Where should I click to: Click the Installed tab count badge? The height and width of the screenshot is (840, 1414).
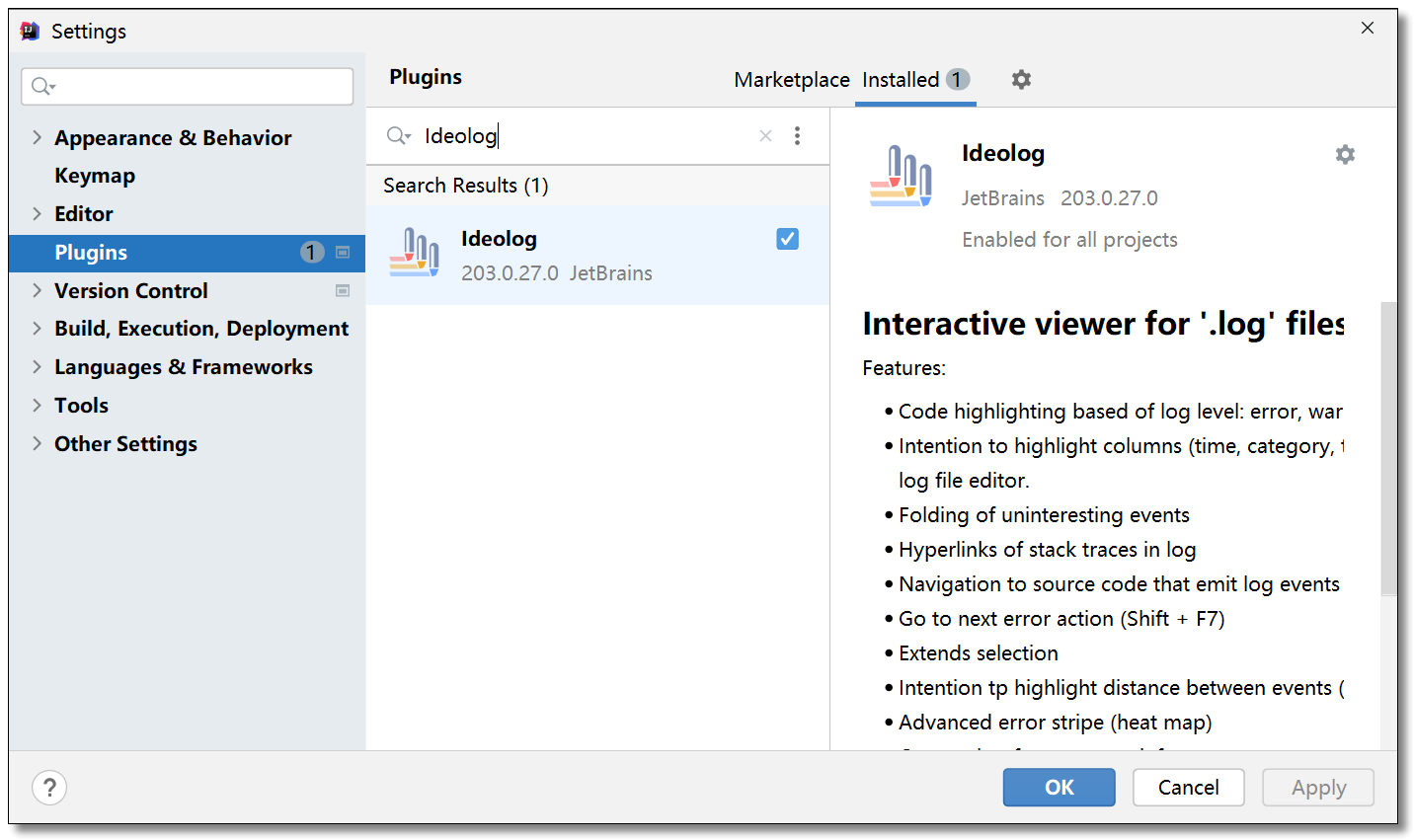[958, 79]
